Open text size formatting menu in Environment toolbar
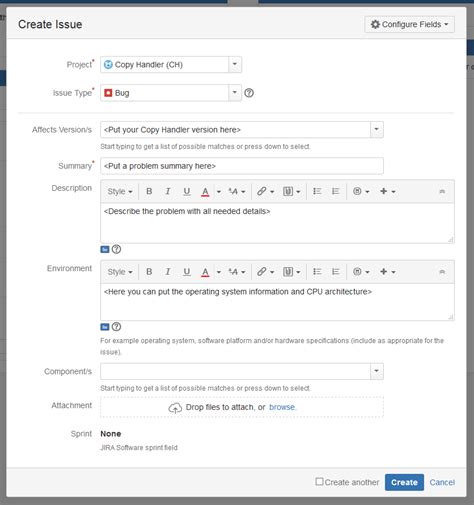 click(x=237, y=272)
